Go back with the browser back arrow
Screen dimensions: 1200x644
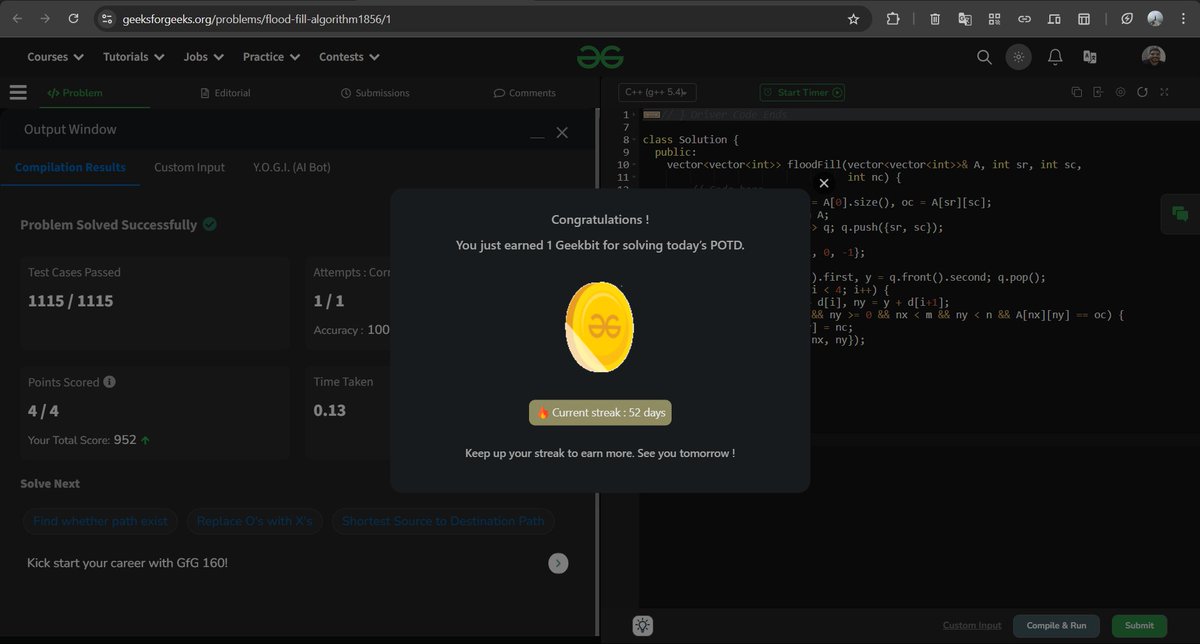point(17,18)
